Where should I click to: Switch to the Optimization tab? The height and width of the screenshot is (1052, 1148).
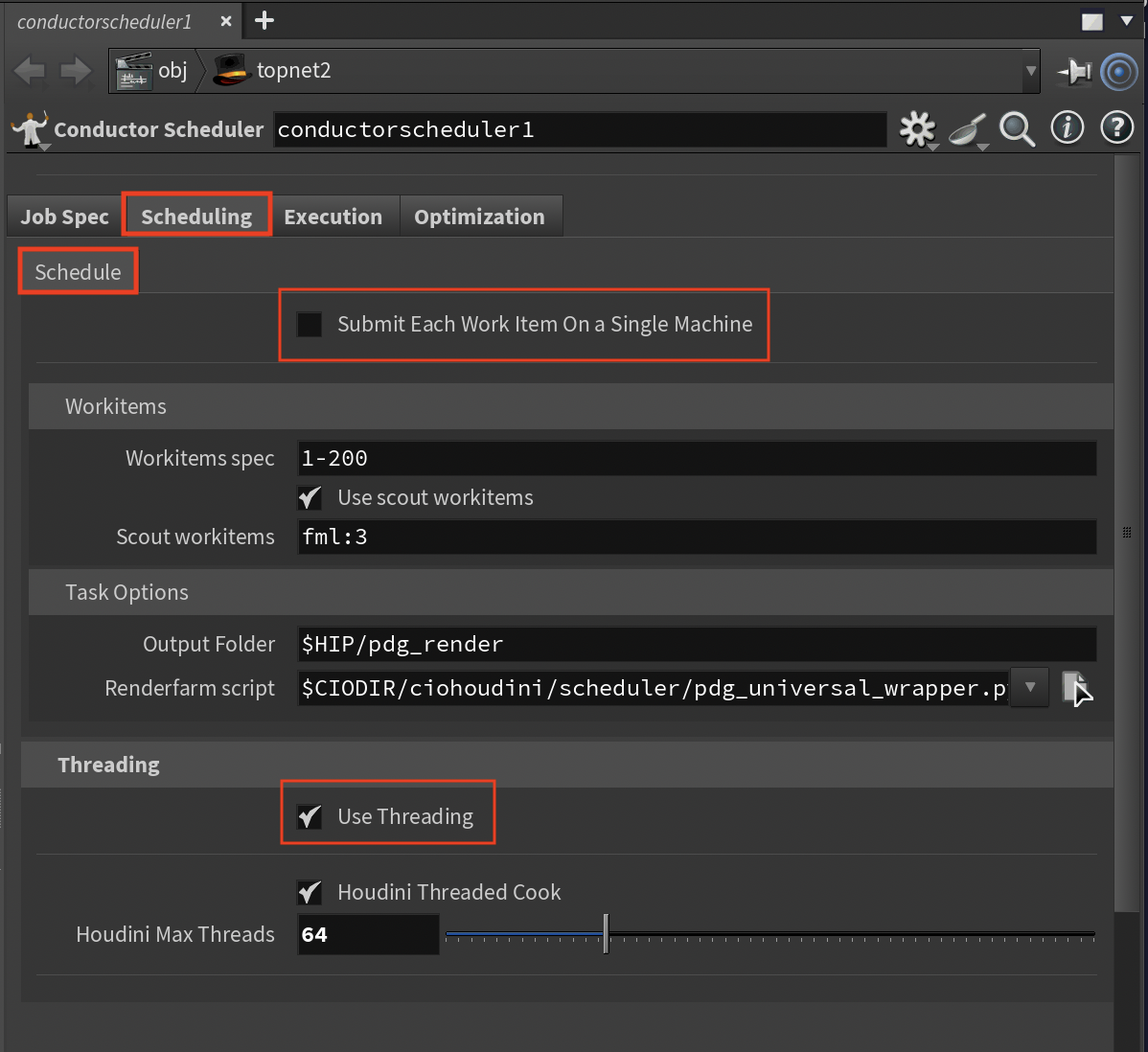[x=479, y=217]
